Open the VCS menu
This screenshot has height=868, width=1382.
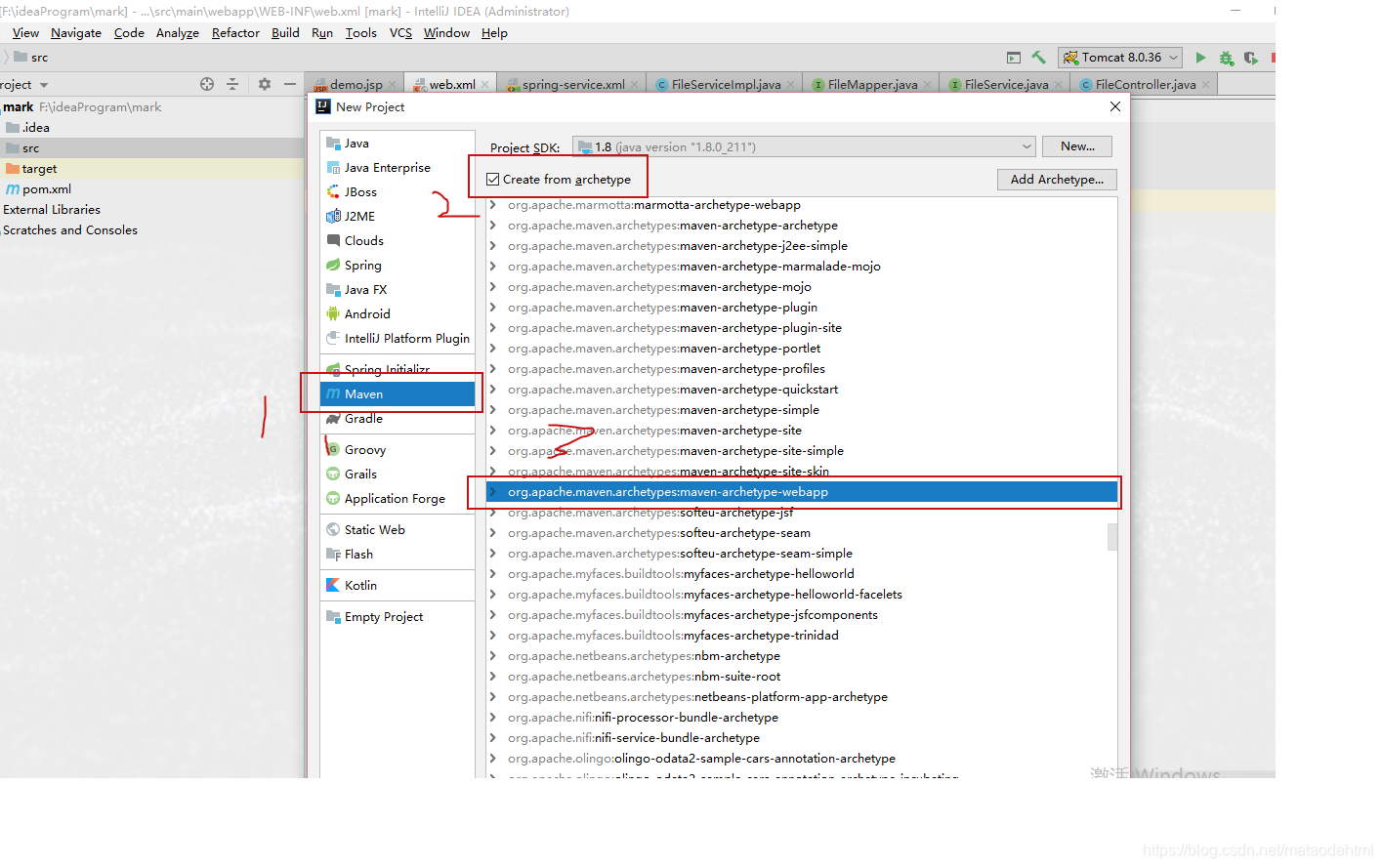400,33
